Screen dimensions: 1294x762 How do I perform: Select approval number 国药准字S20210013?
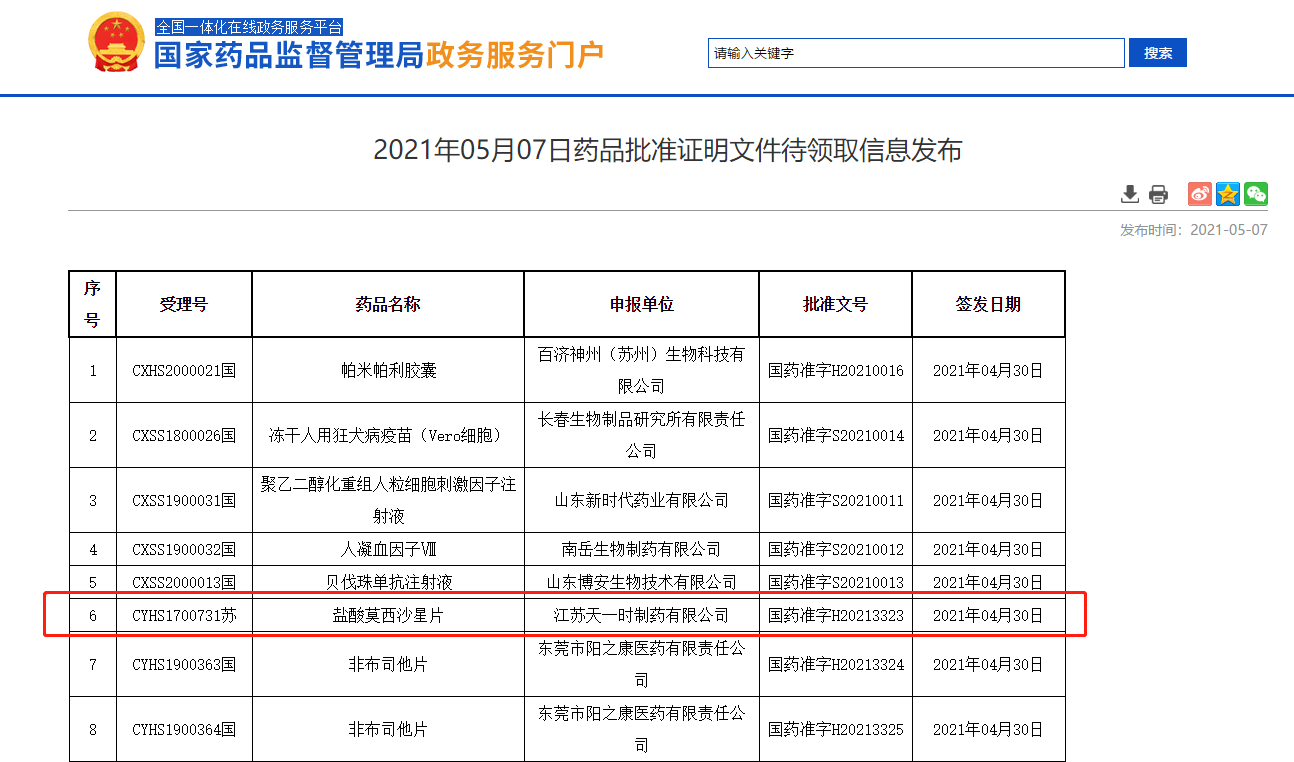coord(836,582)
